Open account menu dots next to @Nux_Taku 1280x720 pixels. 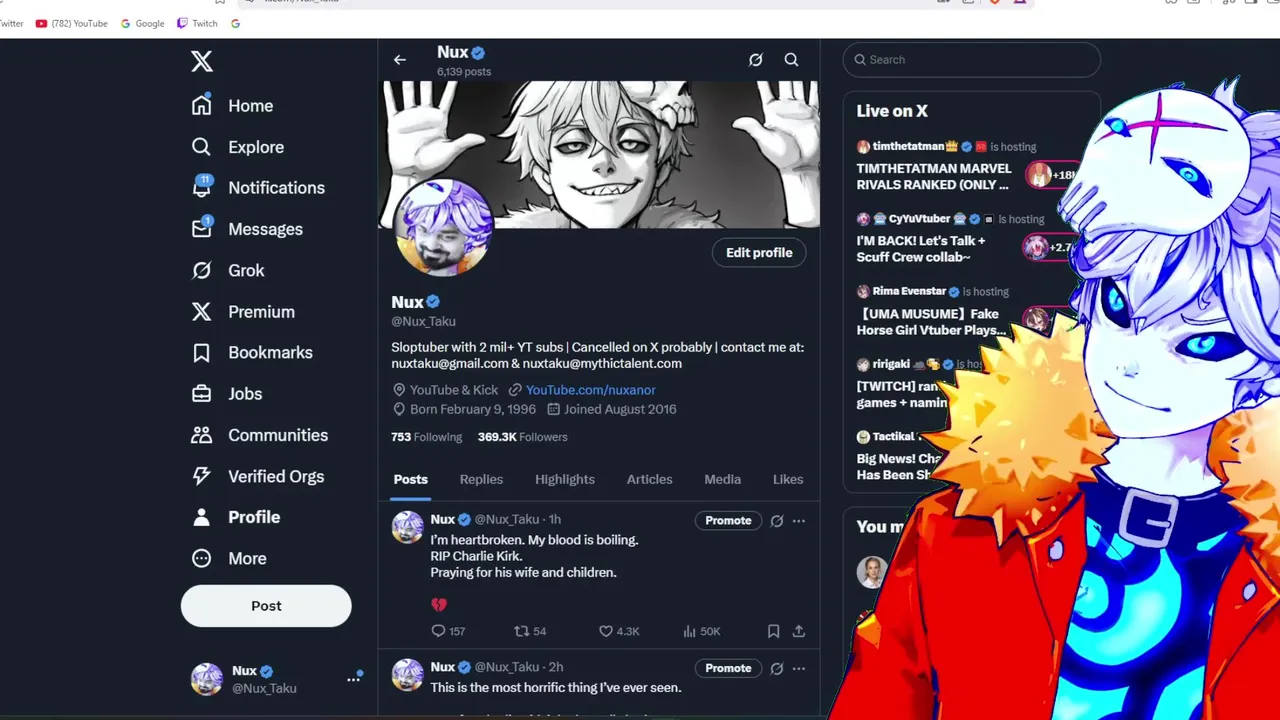[x=353, y=679]
